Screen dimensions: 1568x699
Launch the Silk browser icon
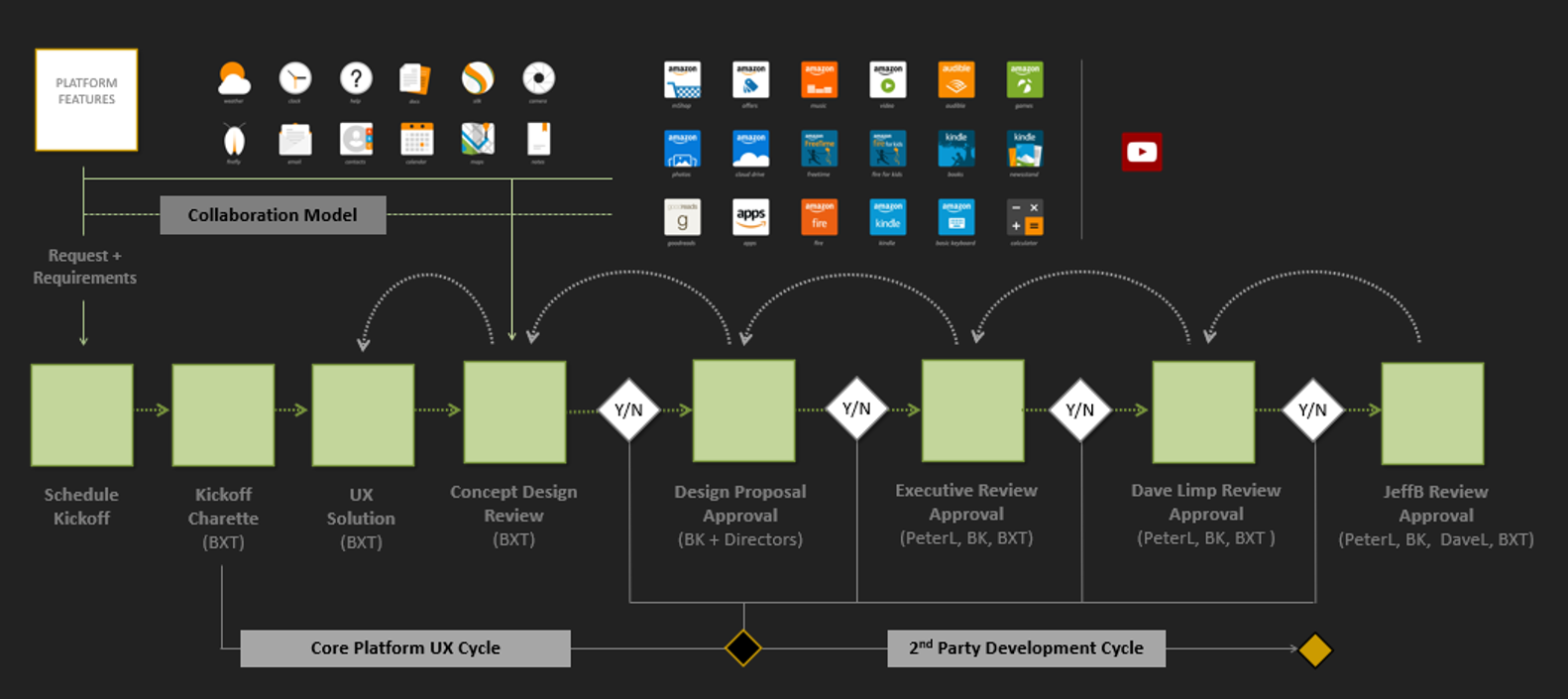478,78
